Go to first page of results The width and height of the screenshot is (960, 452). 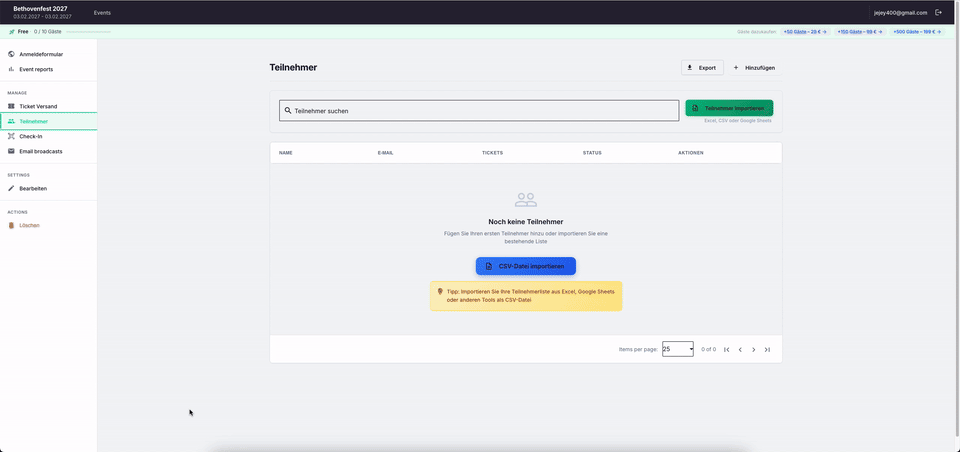(x=726, y=349)
